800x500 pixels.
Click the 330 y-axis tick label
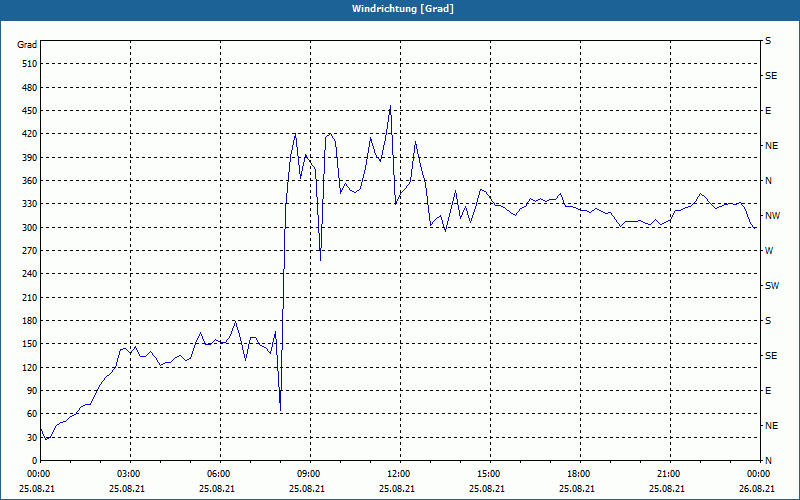tap(30, 204)
